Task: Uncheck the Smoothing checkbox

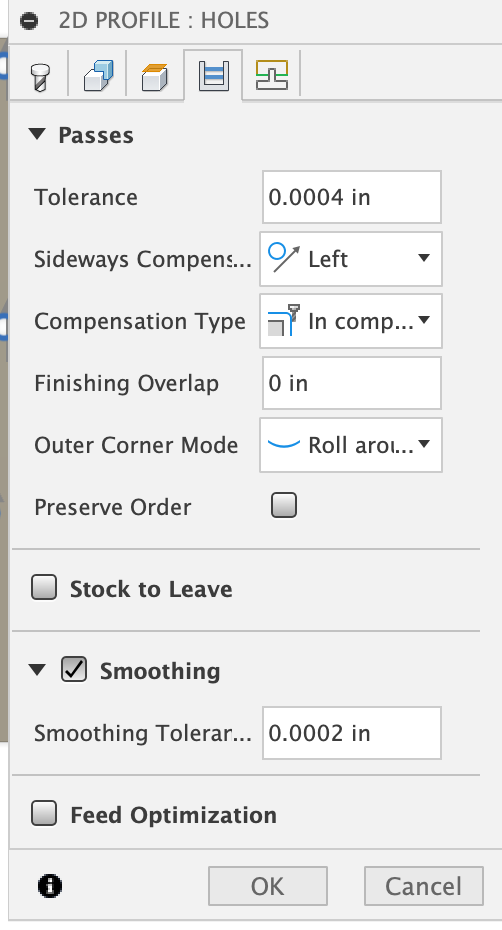Action: pos(74,670)
